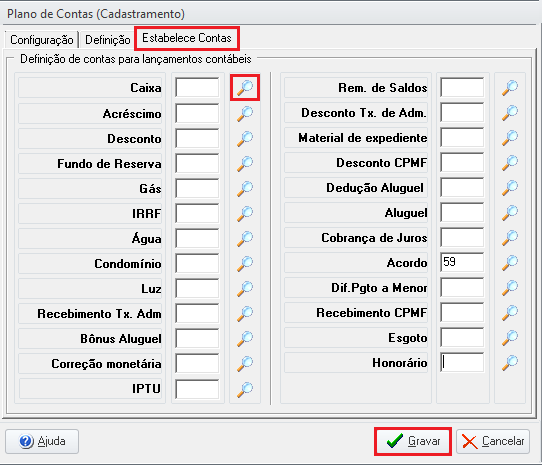Screen dimensions: 542x465
Task: Open account search for Caixa
Action: pyautogui.click(x=245, y=88)
